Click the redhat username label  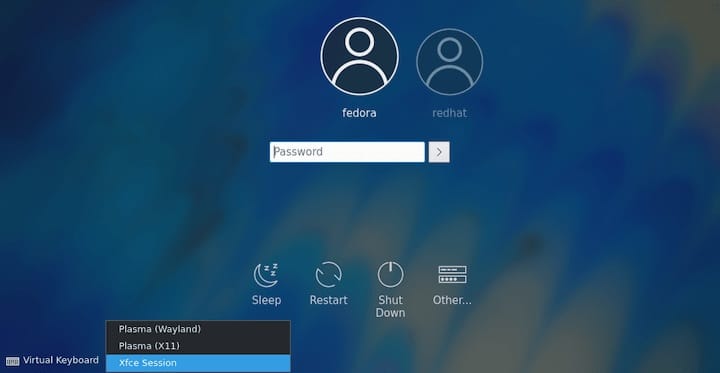(x=450, y=113)
